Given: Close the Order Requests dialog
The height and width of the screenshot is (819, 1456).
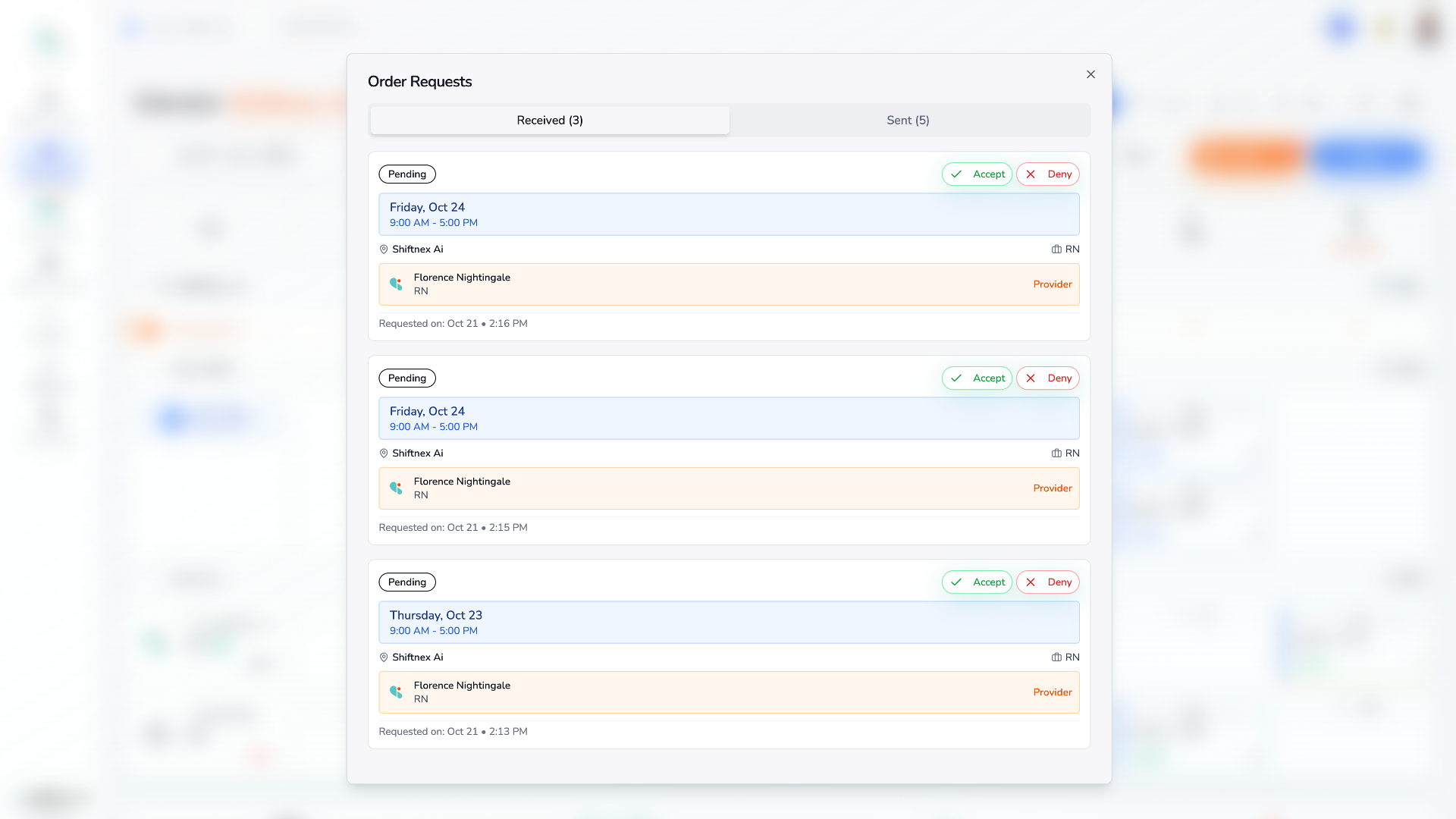Looking at the screenshot, I should [1090, 74].
